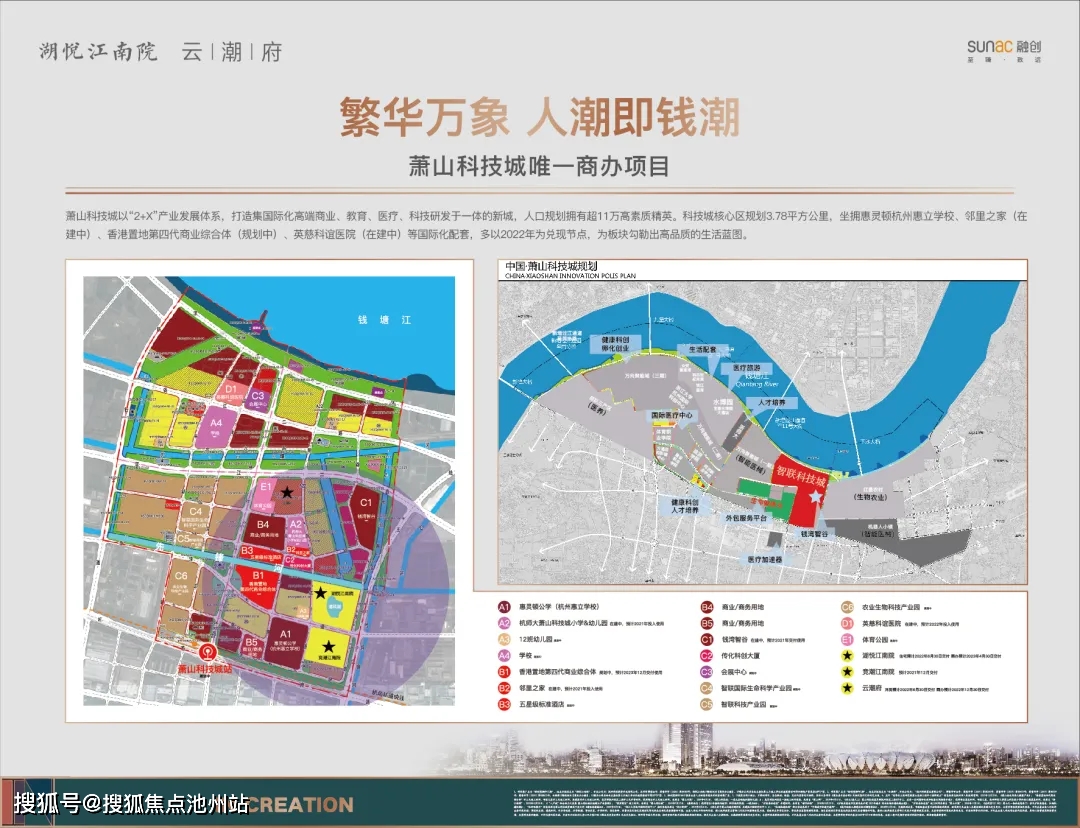Screen dimensions: 1080x828
Task: Click the 湖悦江南院 calligraphy title
Action: (98, 51)
